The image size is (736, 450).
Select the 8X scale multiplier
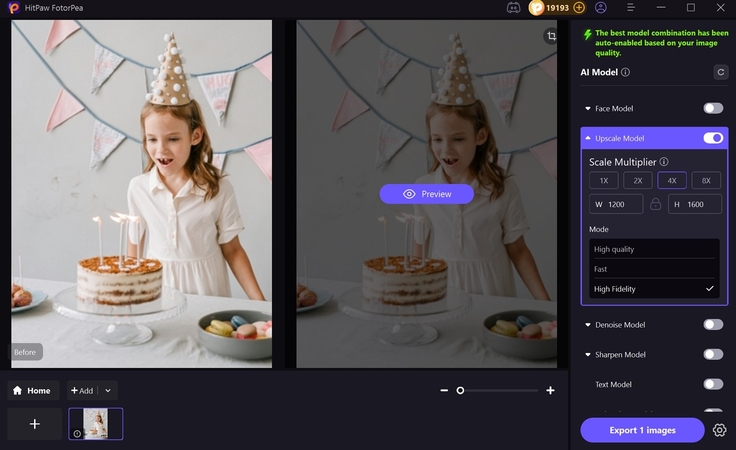tap(706, 181)
